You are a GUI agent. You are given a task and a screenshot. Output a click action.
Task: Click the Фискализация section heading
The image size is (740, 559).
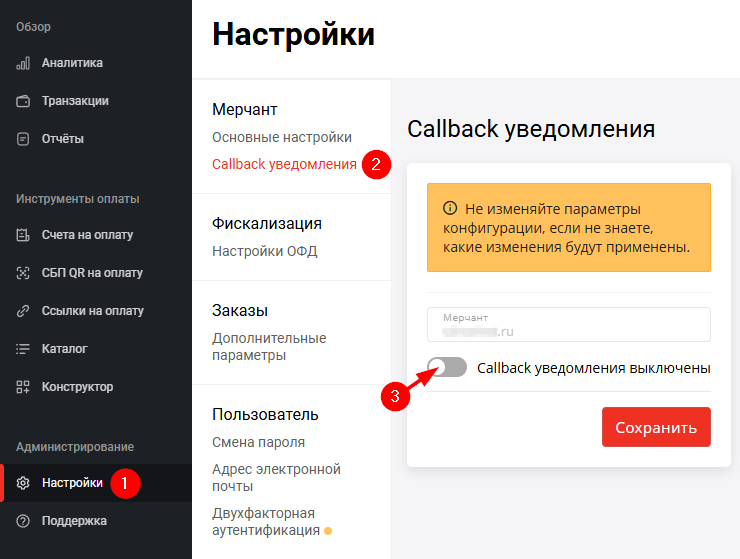tap(267, 223)
